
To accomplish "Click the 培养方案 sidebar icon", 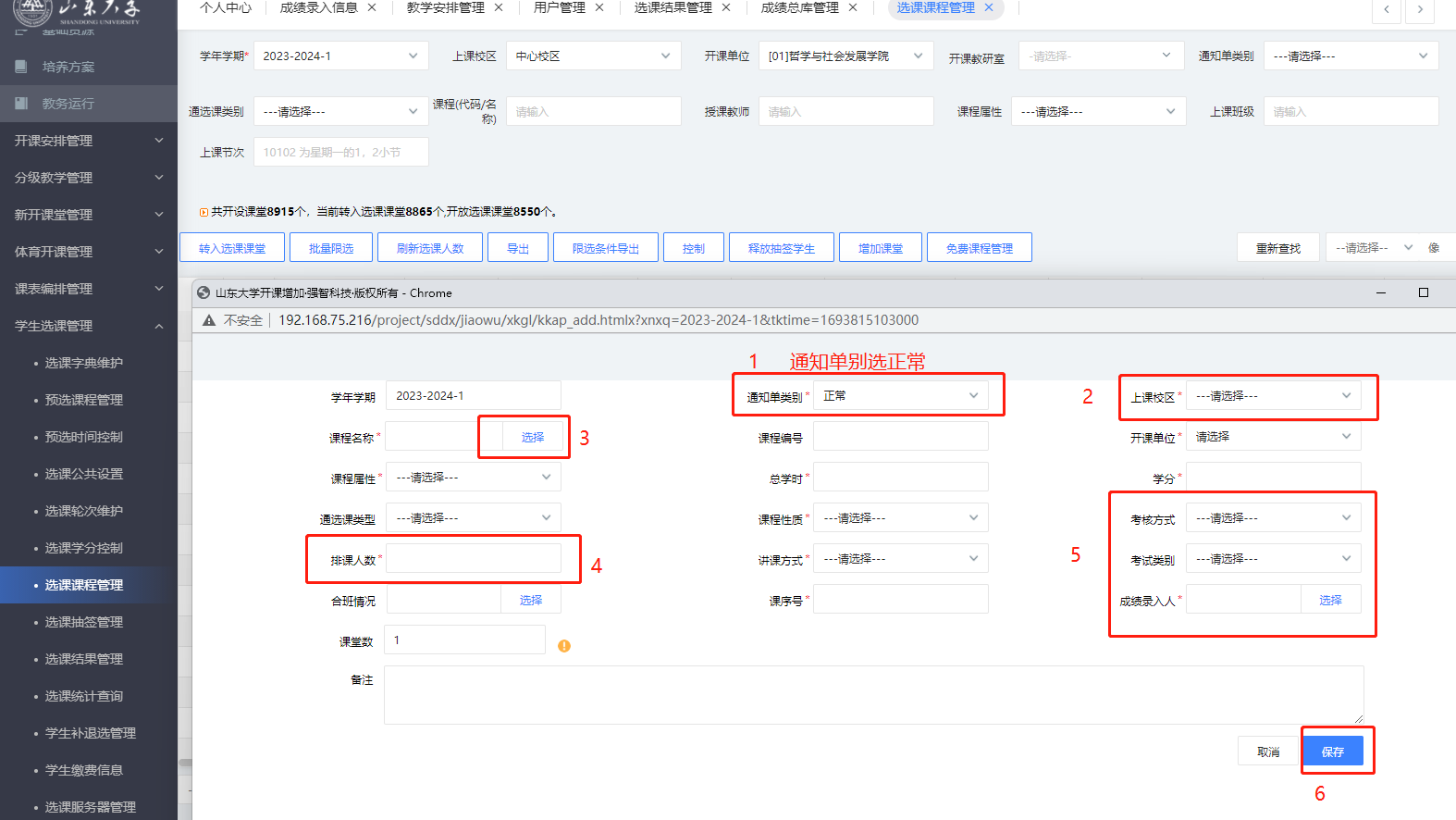I will (x=21, y=67).
